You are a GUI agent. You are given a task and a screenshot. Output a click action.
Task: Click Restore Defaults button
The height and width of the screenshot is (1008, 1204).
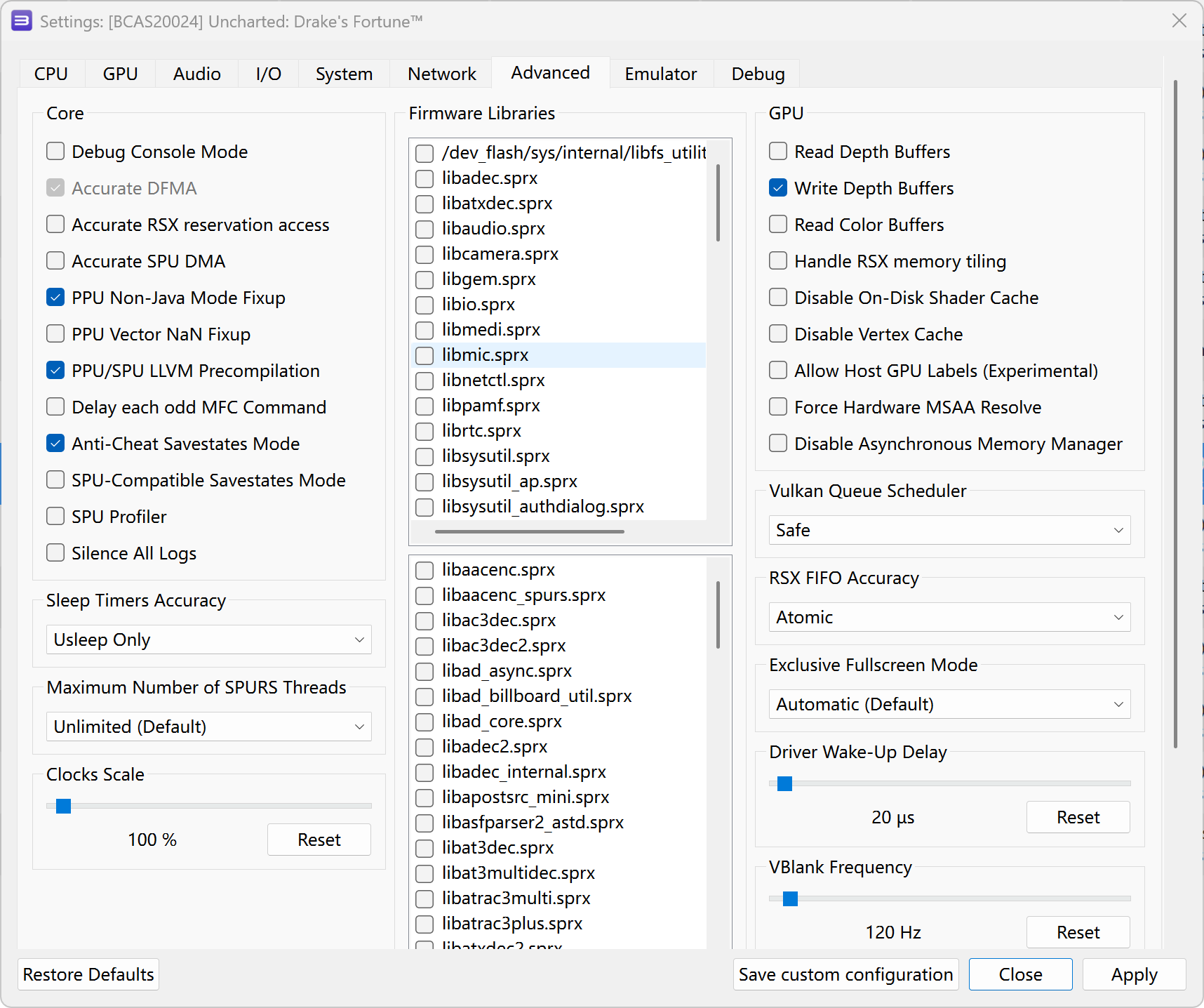[88, 974]
